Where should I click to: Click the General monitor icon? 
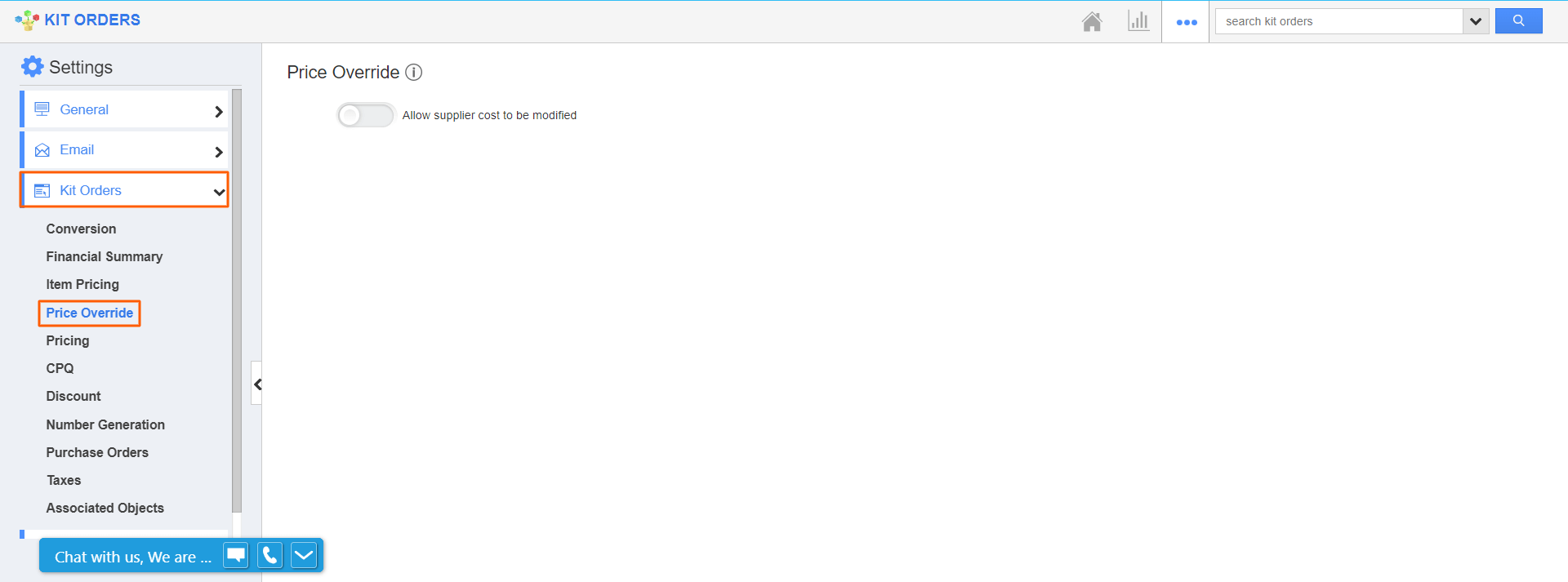(x=42, y=109)
